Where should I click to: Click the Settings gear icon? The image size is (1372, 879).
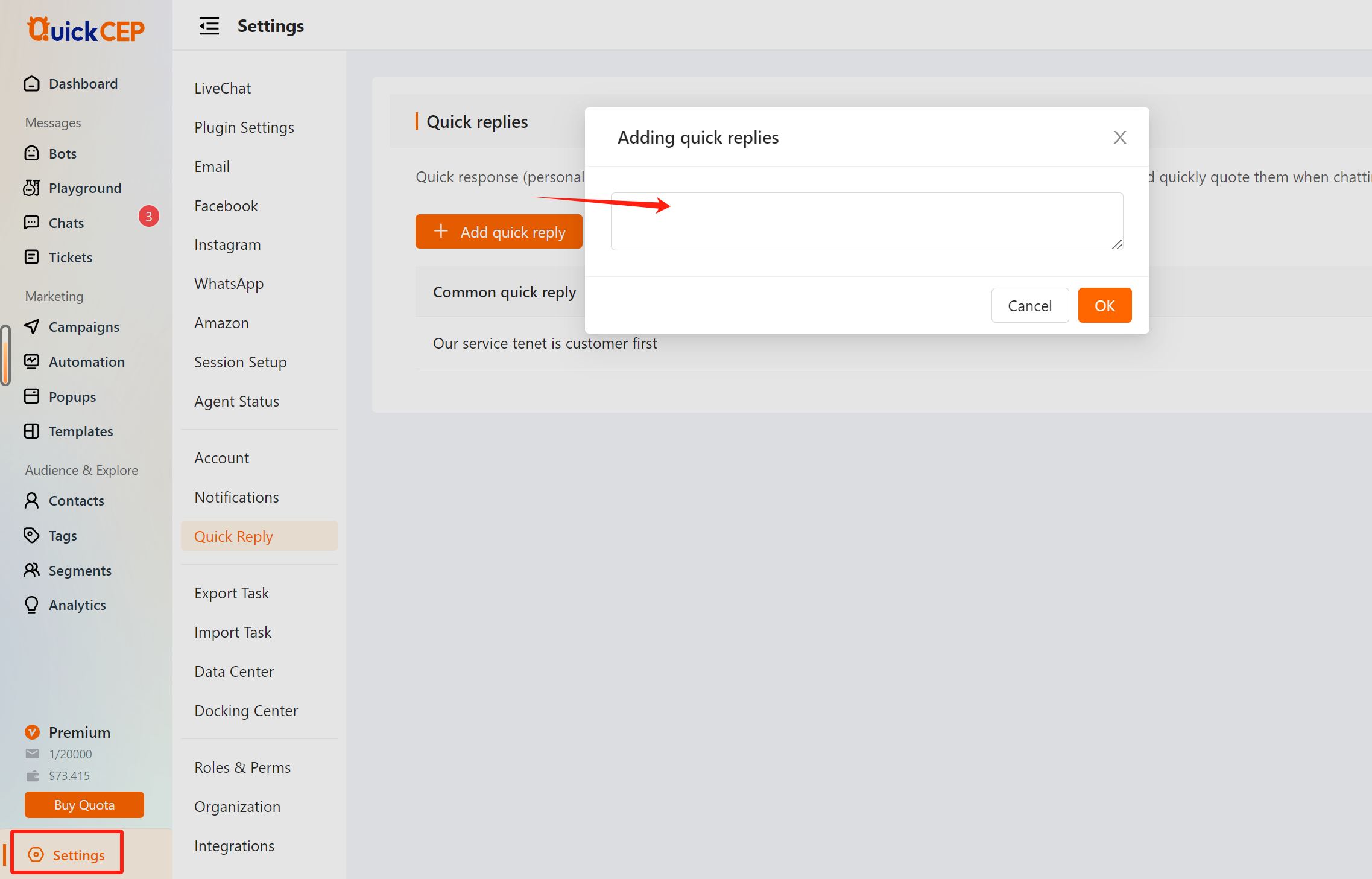[x=36, y=855]
